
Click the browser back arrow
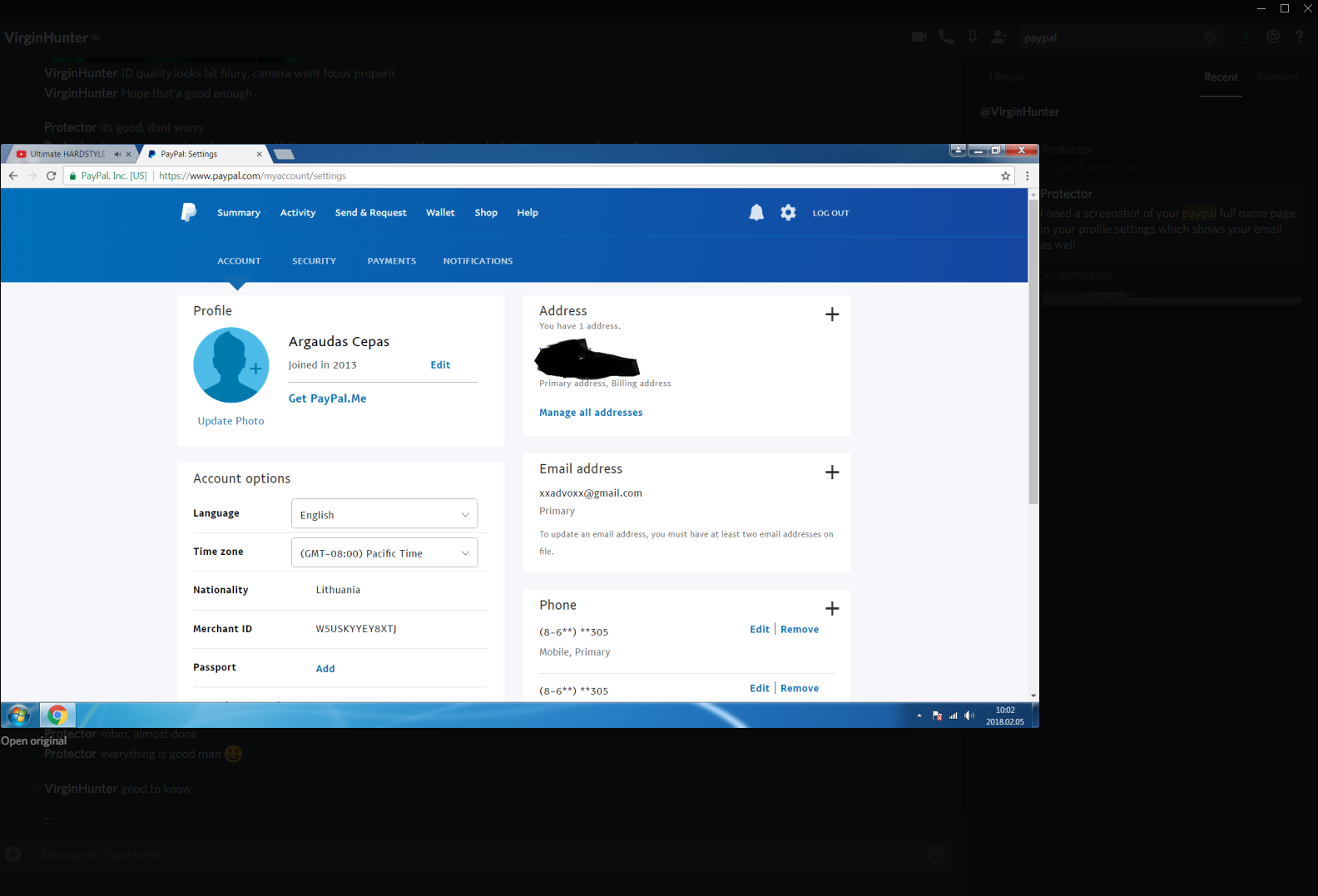click(13, 176)
